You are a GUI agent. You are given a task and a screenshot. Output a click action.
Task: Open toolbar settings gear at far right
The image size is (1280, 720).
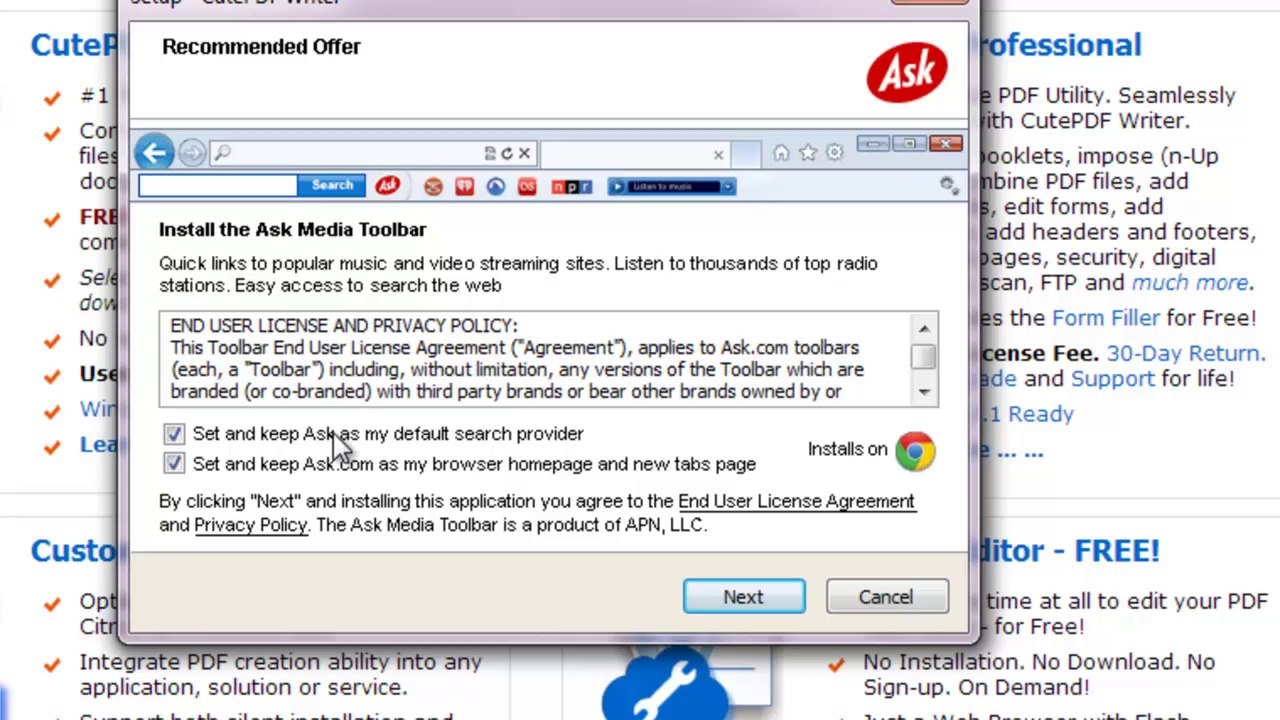pos(948,185)
